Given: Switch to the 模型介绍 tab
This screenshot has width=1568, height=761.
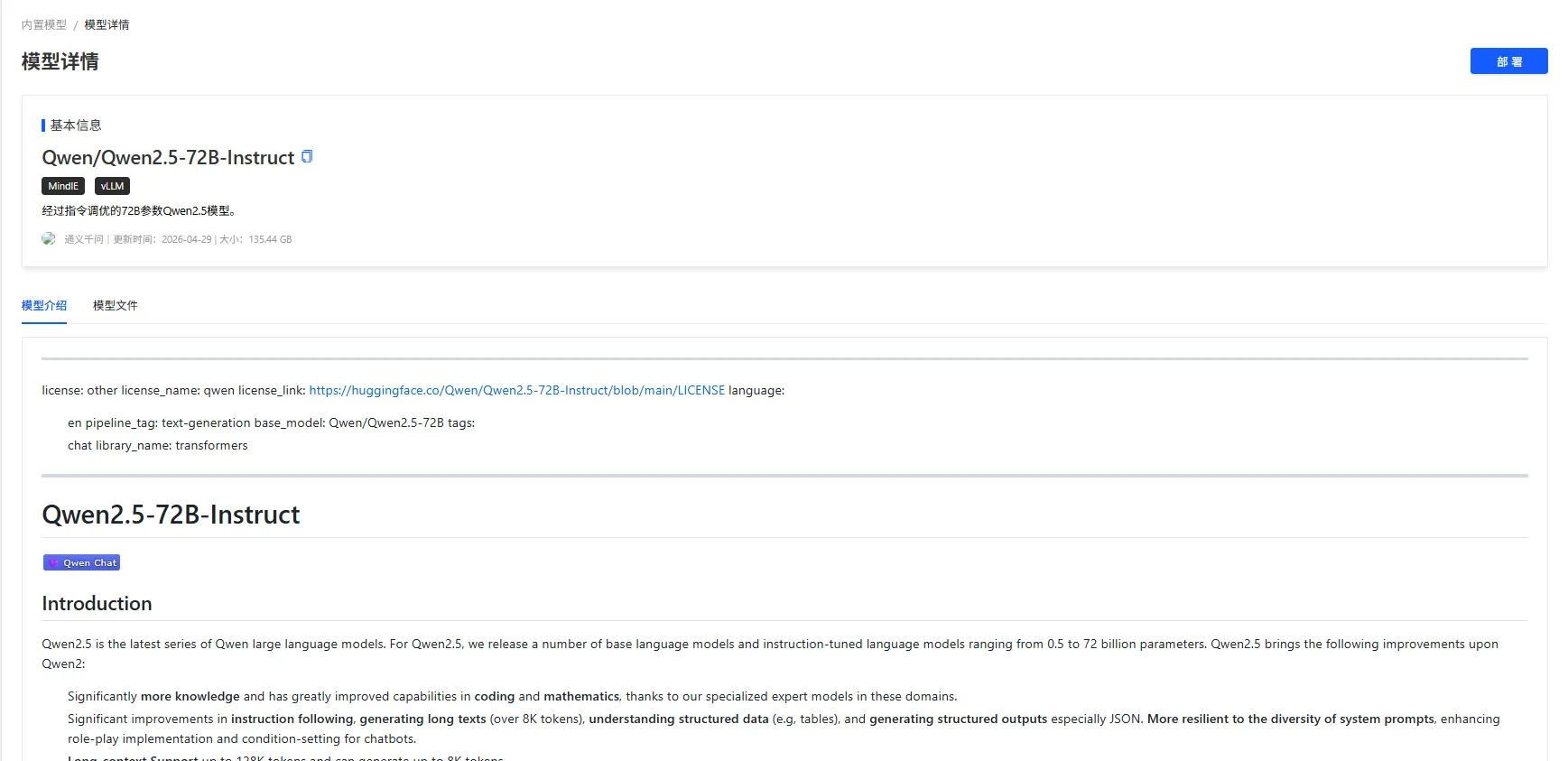Looking at the screenshot, I should tap(44, 305).
